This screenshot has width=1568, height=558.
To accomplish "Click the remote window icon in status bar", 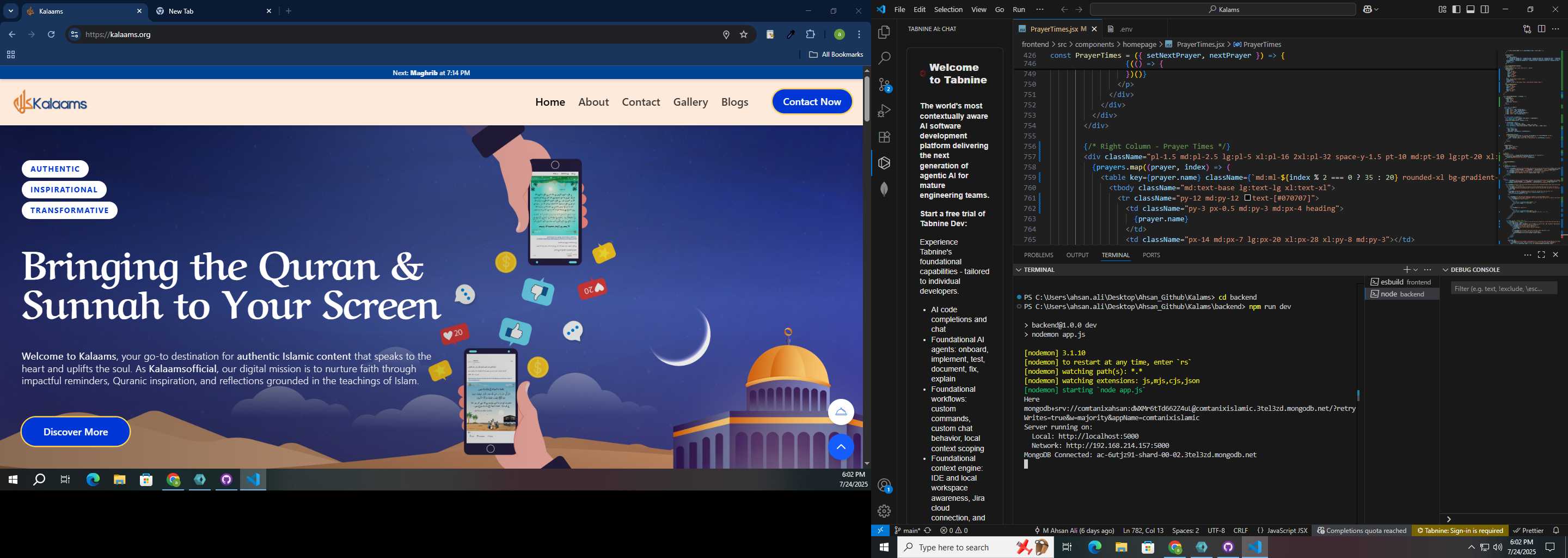I will (880, 531).
